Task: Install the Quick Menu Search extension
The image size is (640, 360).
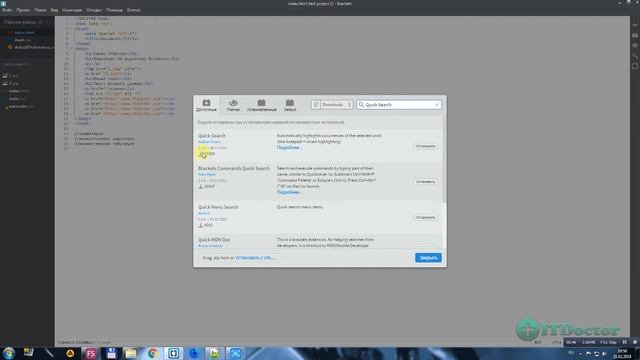Action: [425, 218]
